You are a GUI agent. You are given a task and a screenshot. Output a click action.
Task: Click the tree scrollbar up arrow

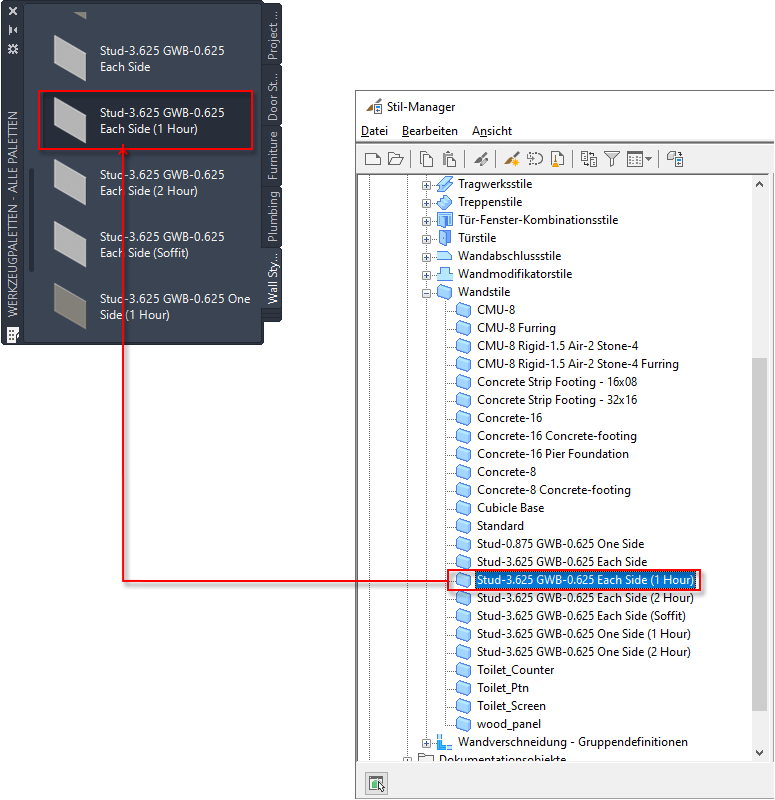click(759, 184)
